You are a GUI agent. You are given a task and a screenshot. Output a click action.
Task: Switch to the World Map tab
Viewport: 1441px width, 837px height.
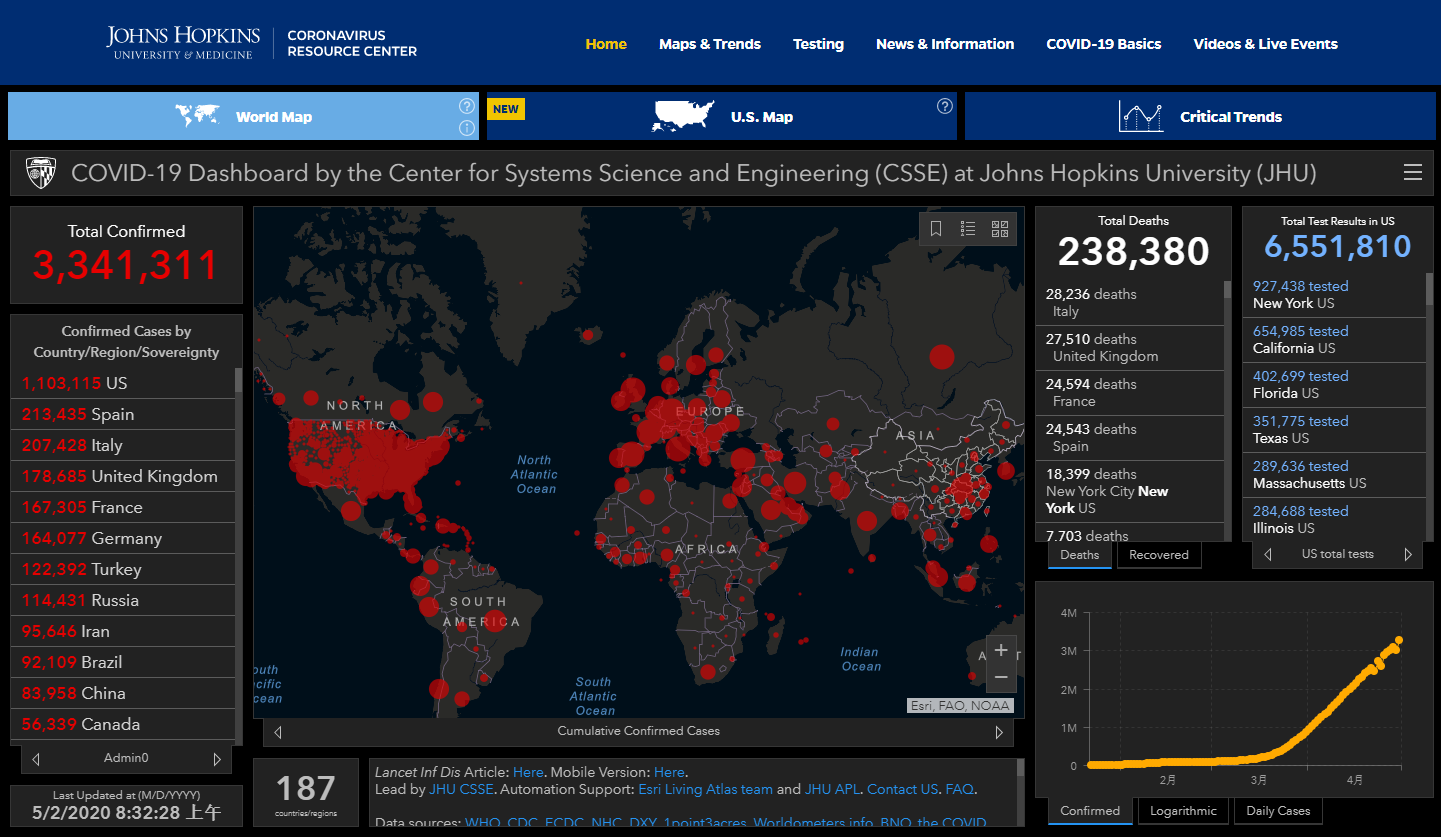coord(243,116)
